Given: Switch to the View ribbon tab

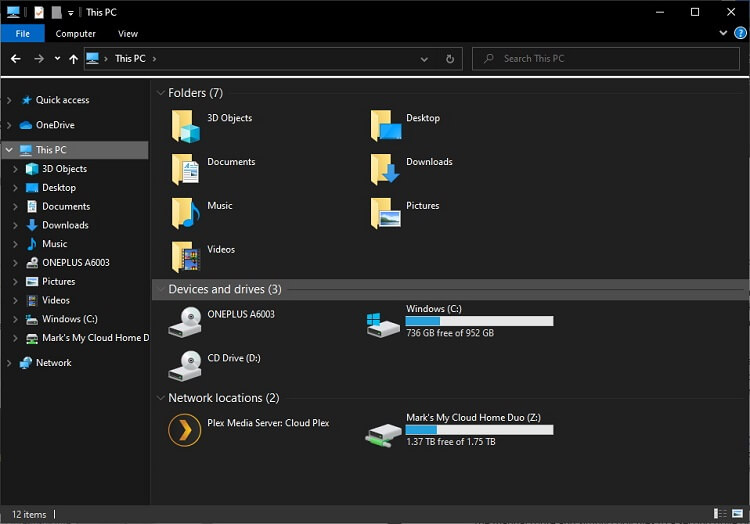Looking at the screenshot, I should pos(128,34).
